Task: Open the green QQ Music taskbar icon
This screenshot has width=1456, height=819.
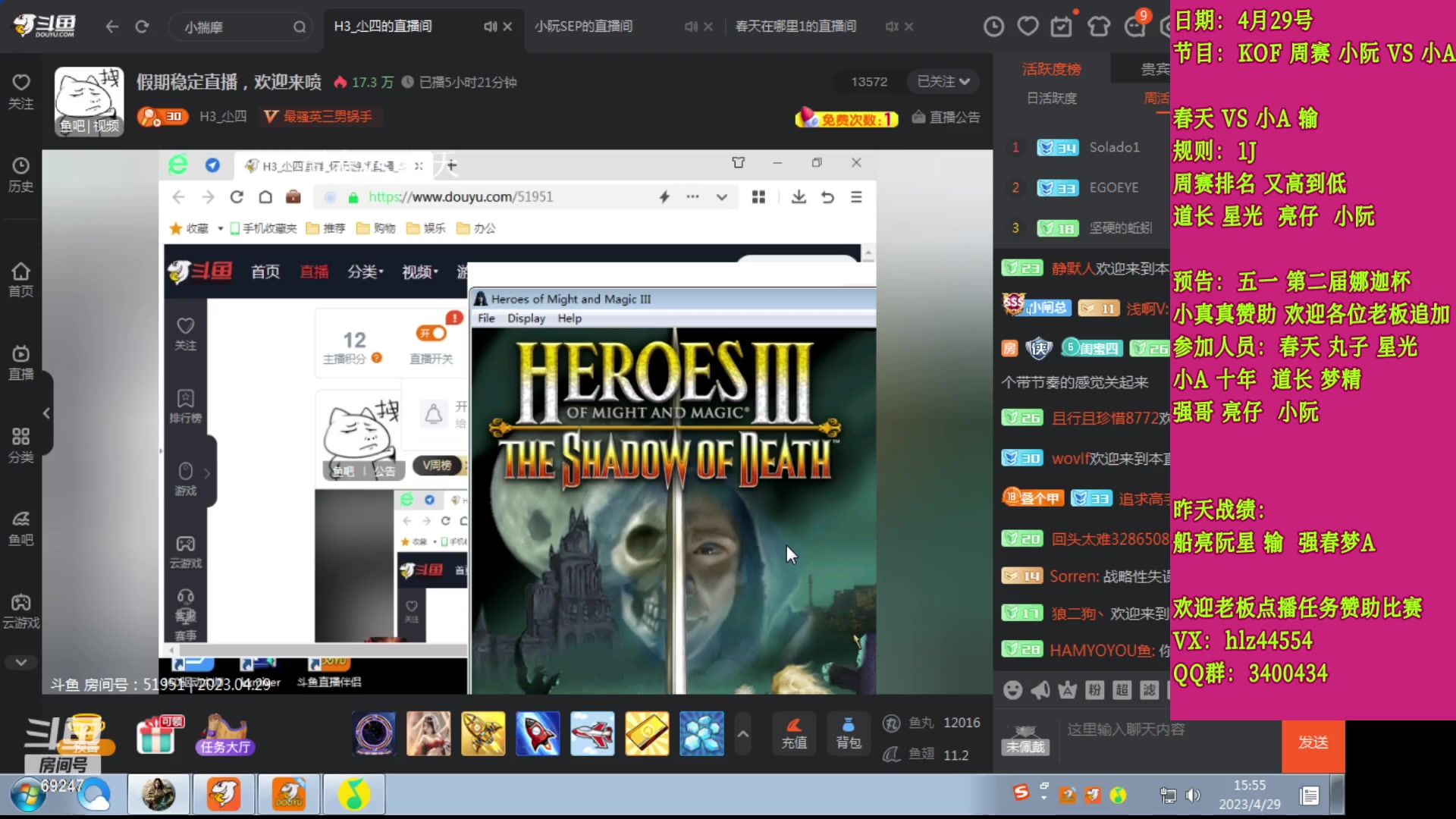Action: (x=354, y=795)
